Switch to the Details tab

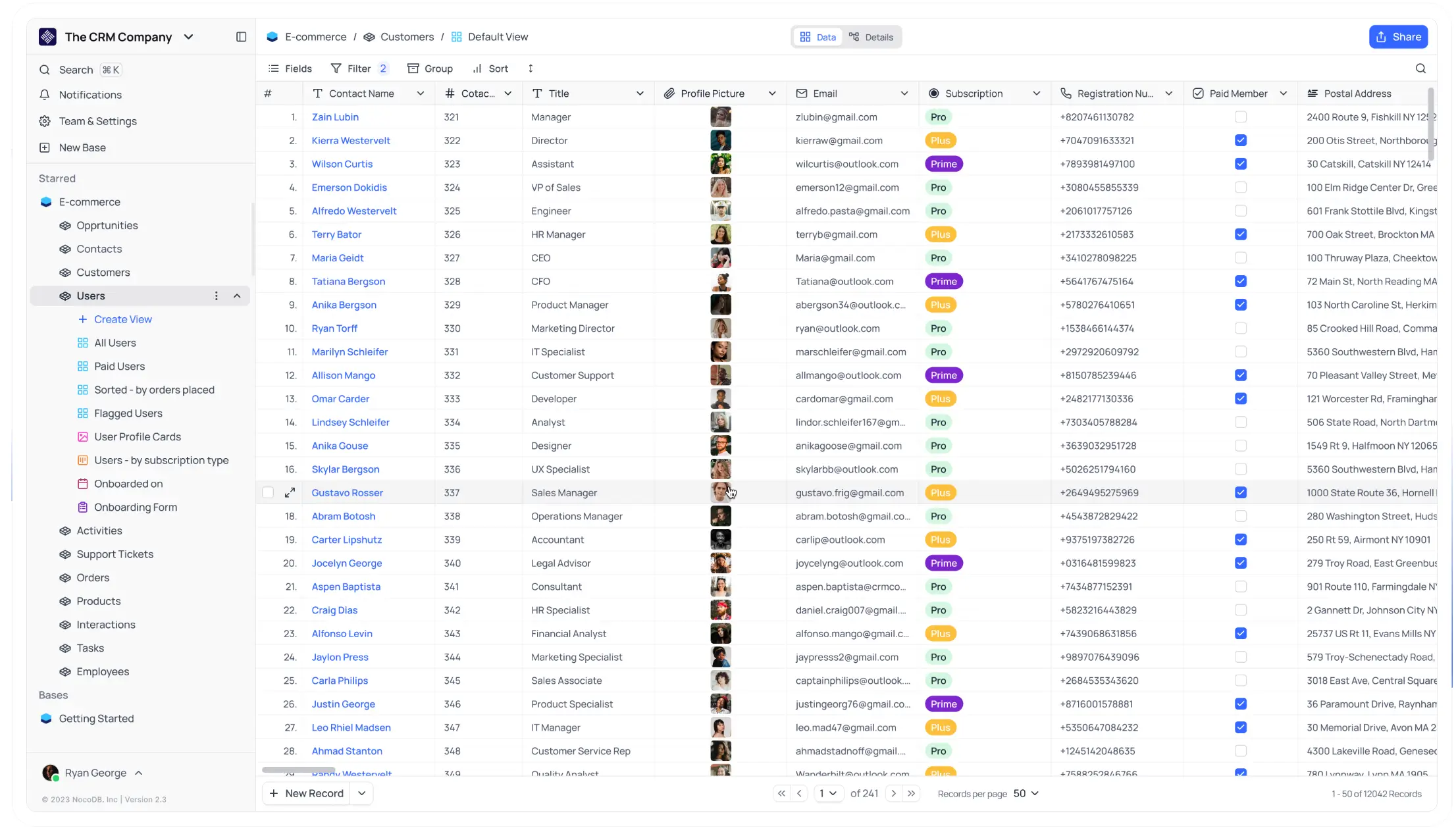pyautogui.click(x=871, y=37)
